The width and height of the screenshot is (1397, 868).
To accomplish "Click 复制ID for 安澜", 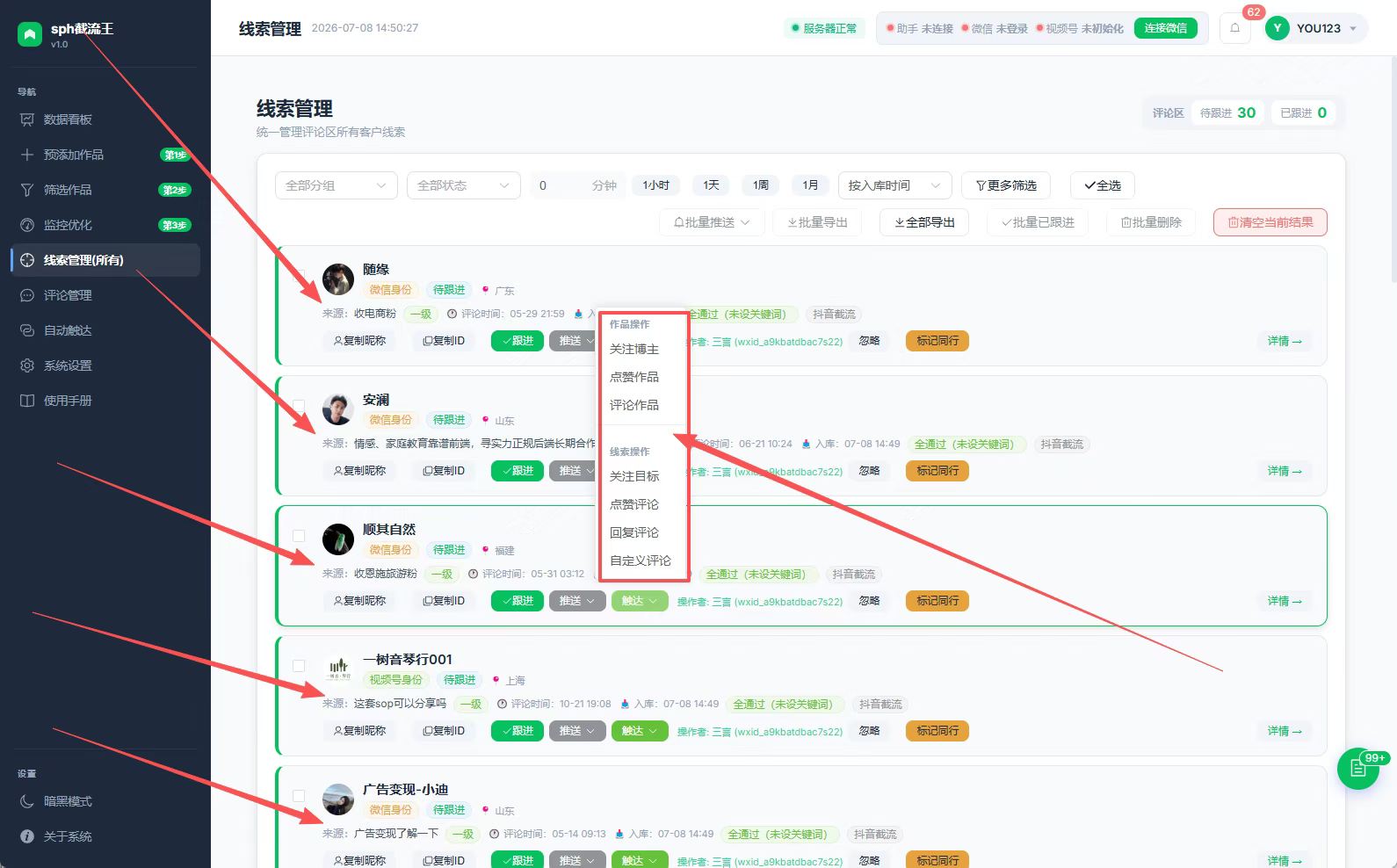I will click(x=444, y=471).
